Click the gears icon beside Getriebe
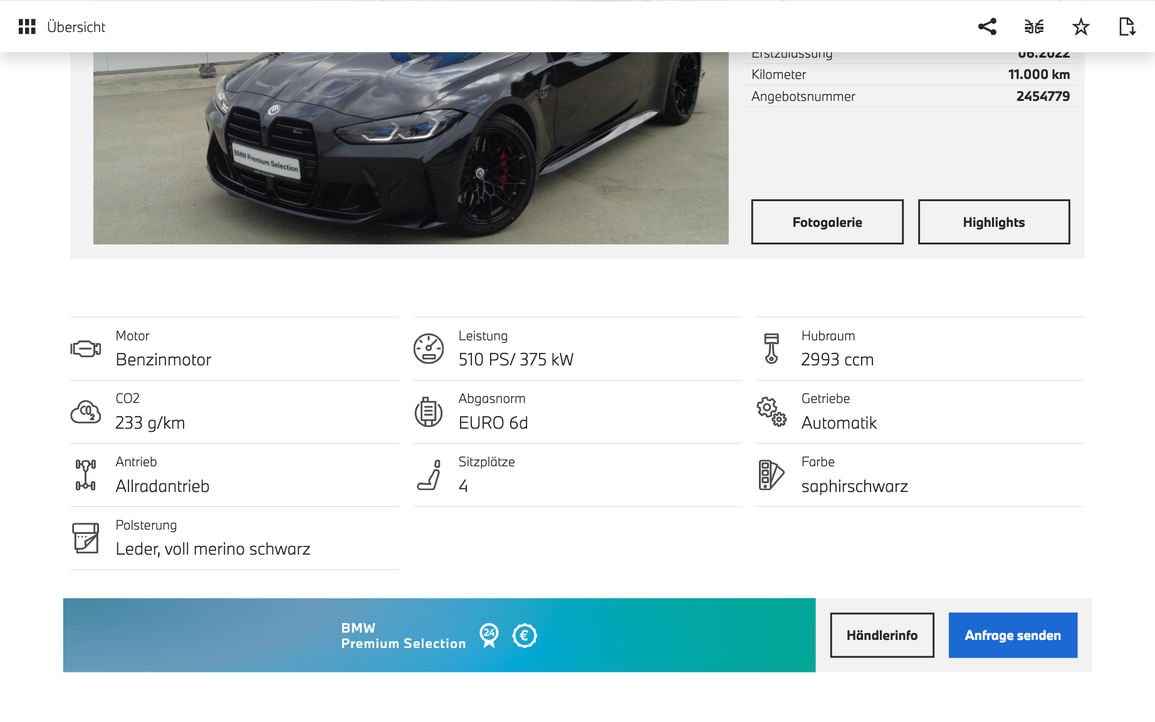The height and width of the screenshot is (722, 1155). pos(771,411)
